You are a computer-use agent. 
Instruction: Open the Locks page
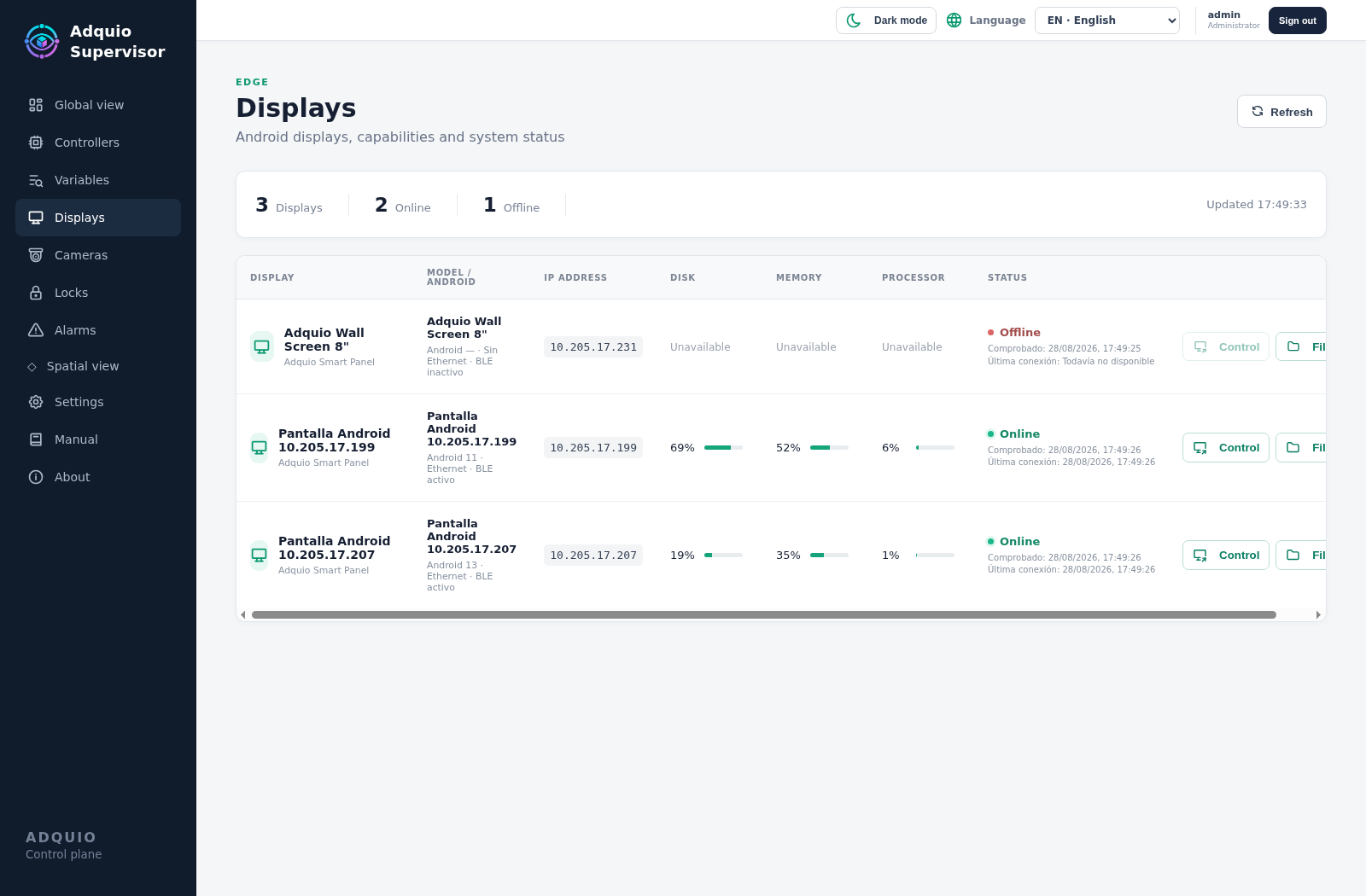(x=98, y=293)
